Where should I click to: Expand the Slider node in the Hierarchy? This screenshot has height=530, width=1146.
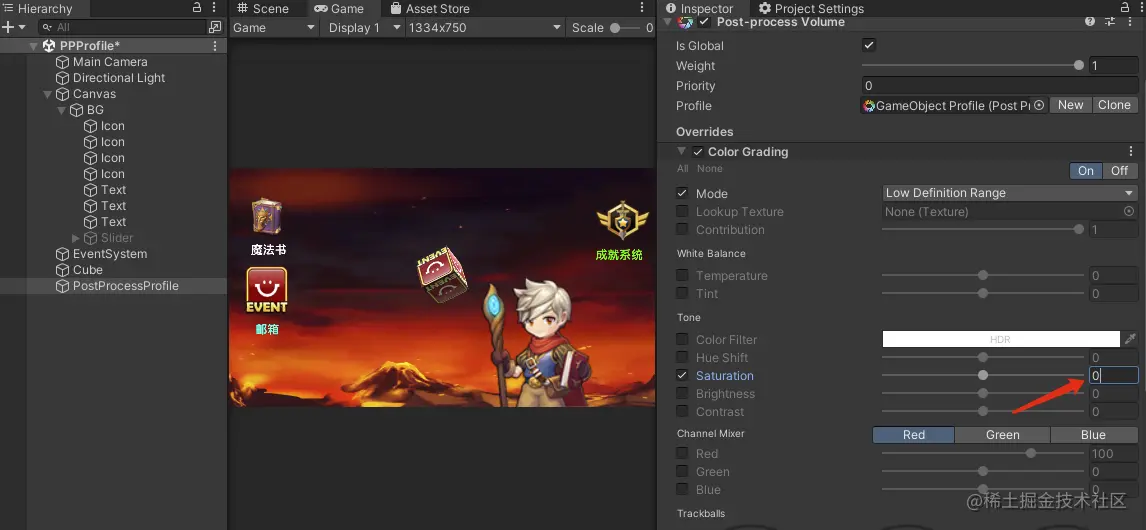(x=76, y=238)
